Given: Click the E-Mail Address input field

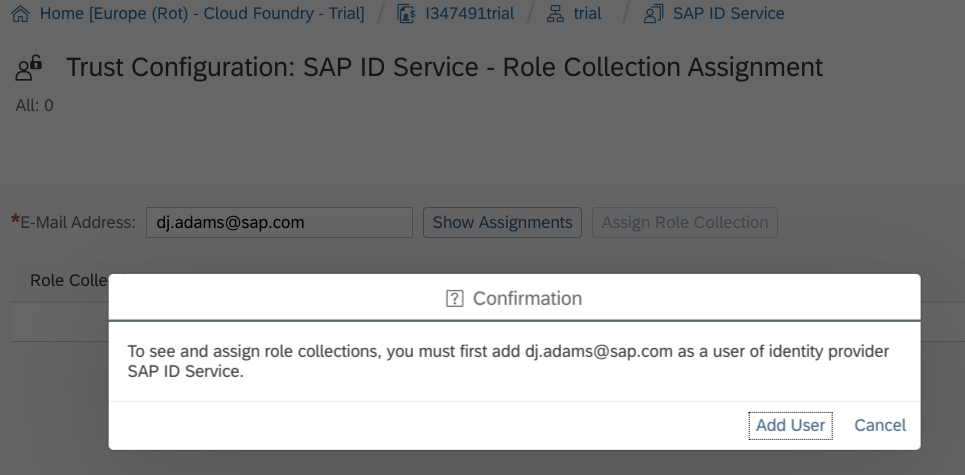Looking at the screenshot, I should coord(279,222).
